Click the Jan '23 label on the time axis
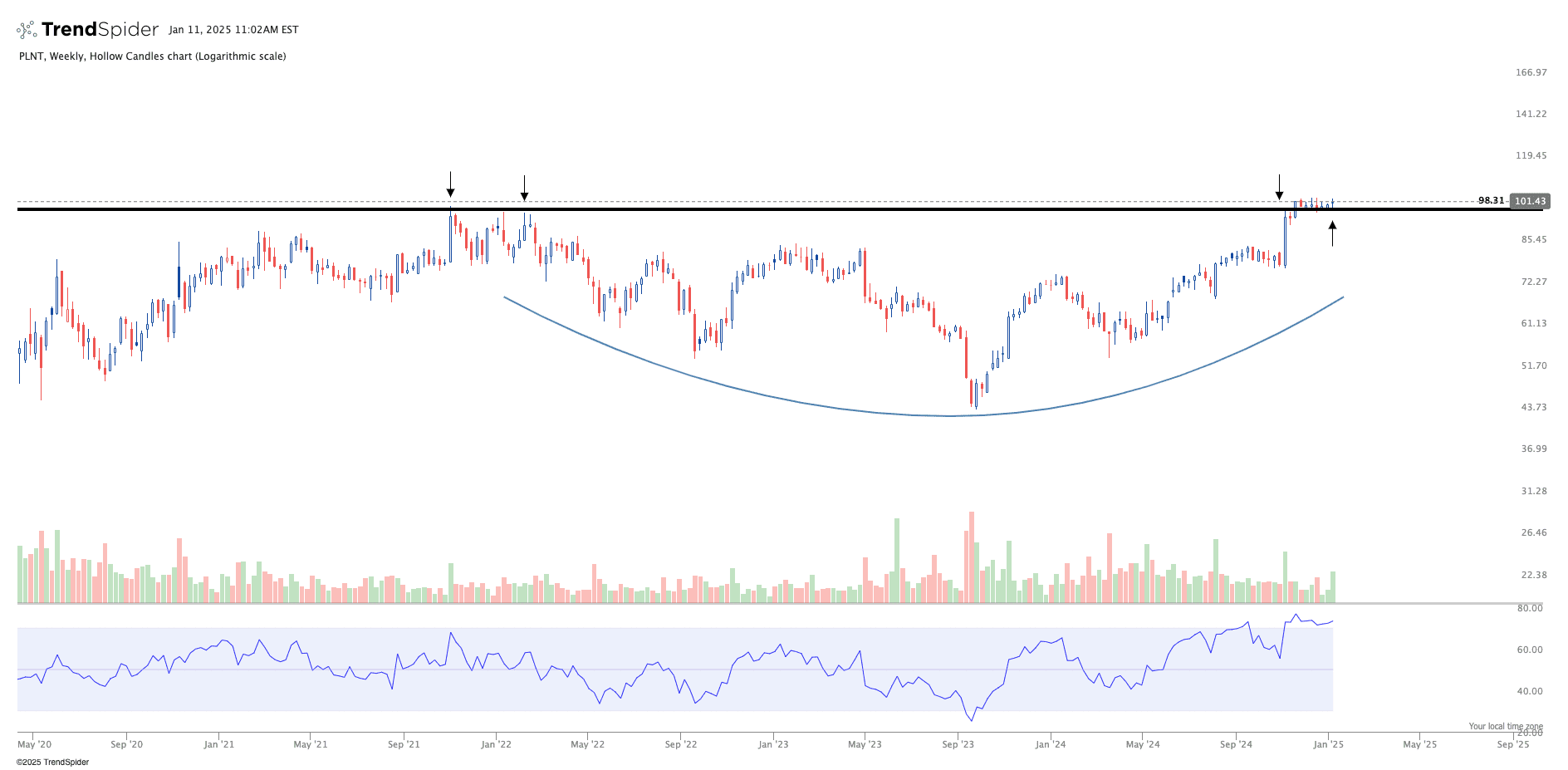Image resolution: width=1568 pixels, height=770 pixels. click(772, 744)
